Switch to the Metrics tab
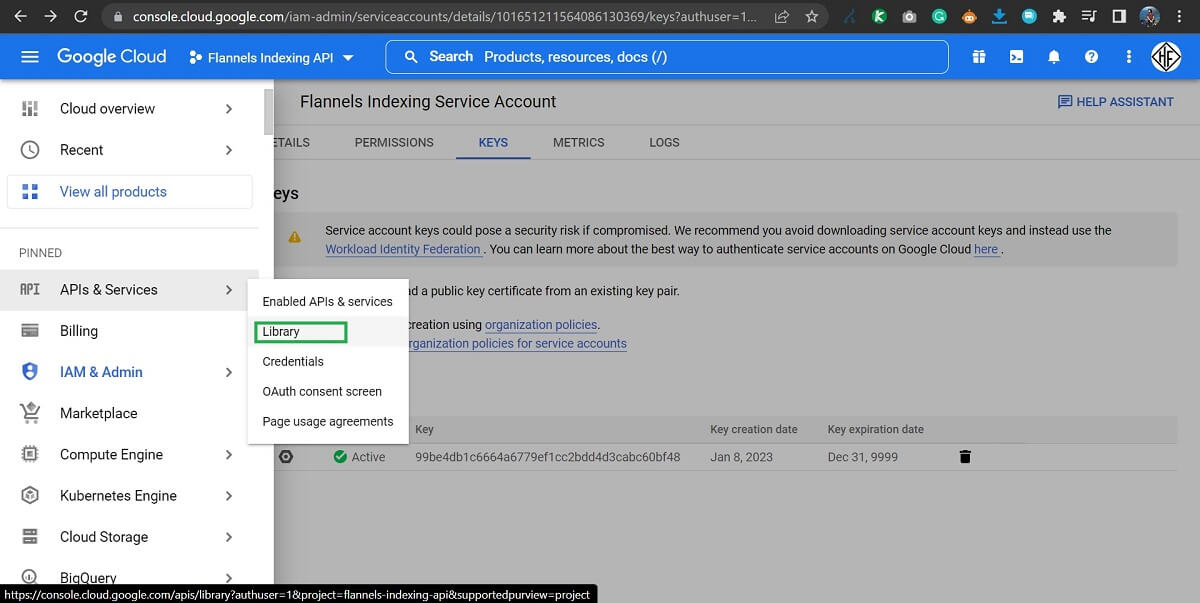The image size is (1200, 603). (x=579, y=142)
